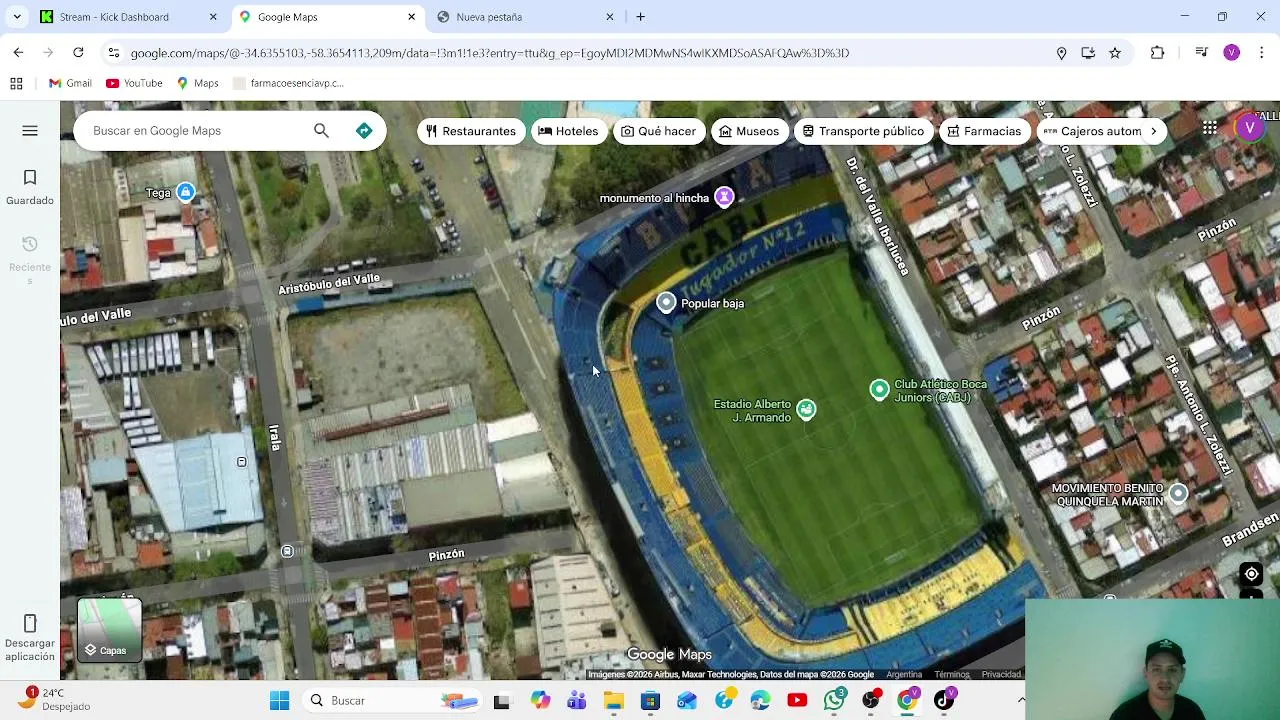View site information icon
The height and width of the screenshot is (720, 1280).
[x=114, y=53]
